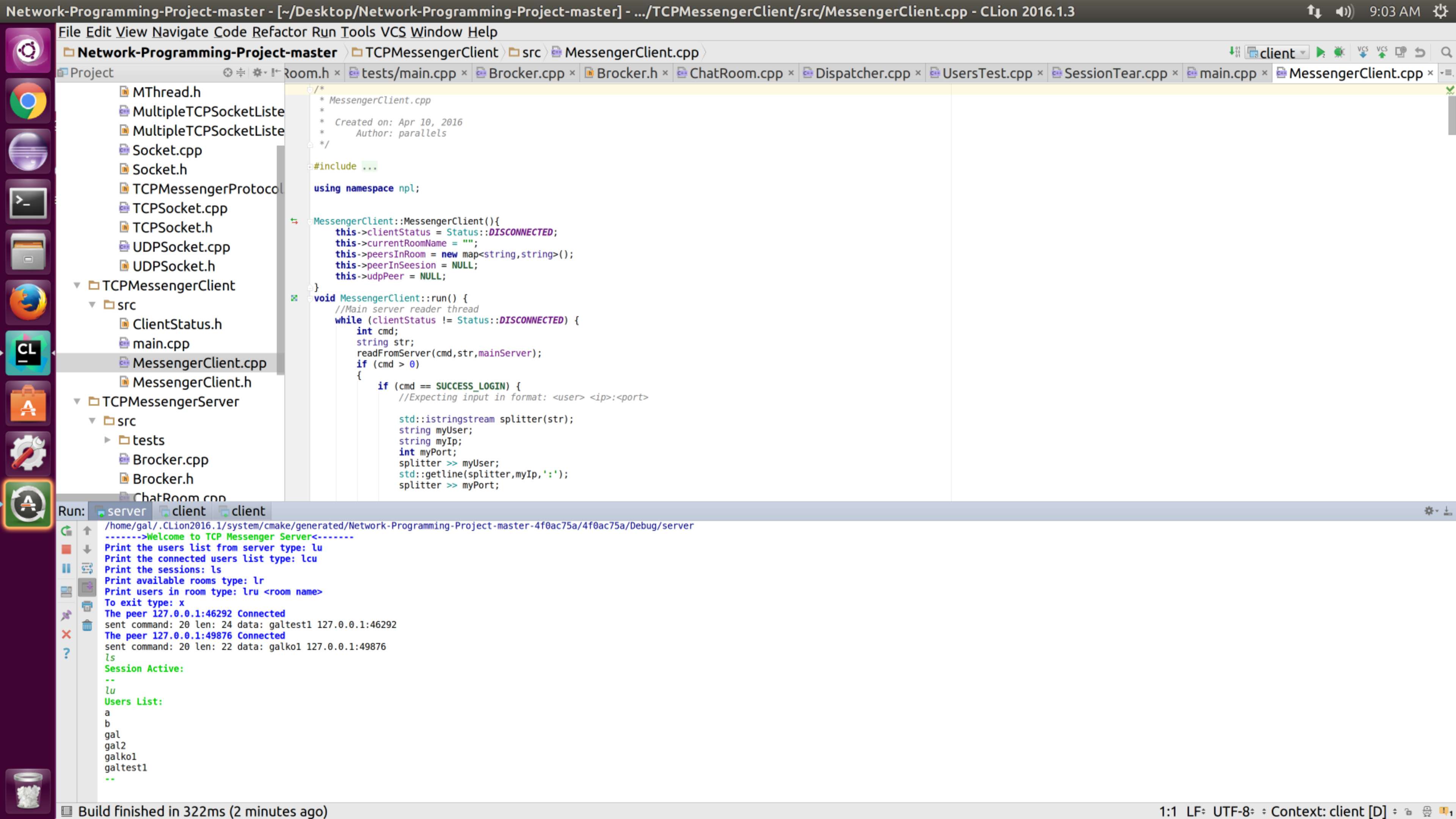1456x819 pixels.
Task: Click the VCS commit changes icon
Action: (1382, 53)
